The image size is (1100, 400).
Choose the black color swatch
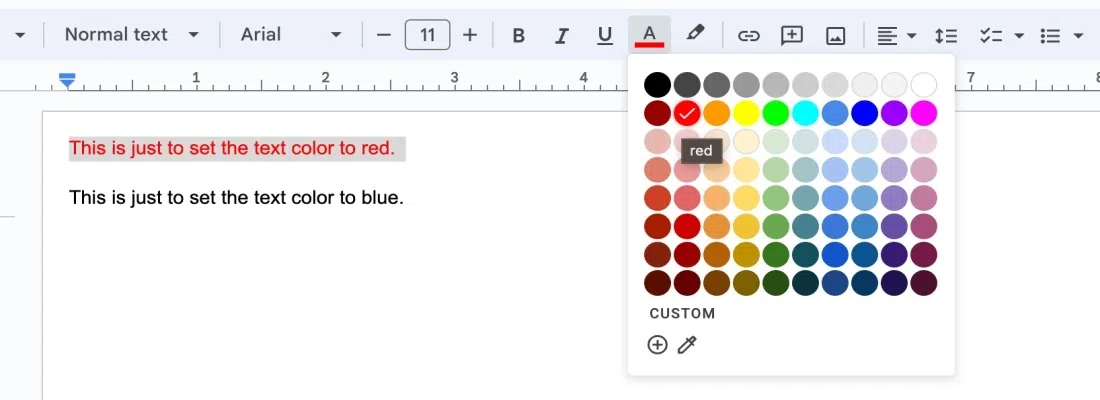tap(657, 84)
